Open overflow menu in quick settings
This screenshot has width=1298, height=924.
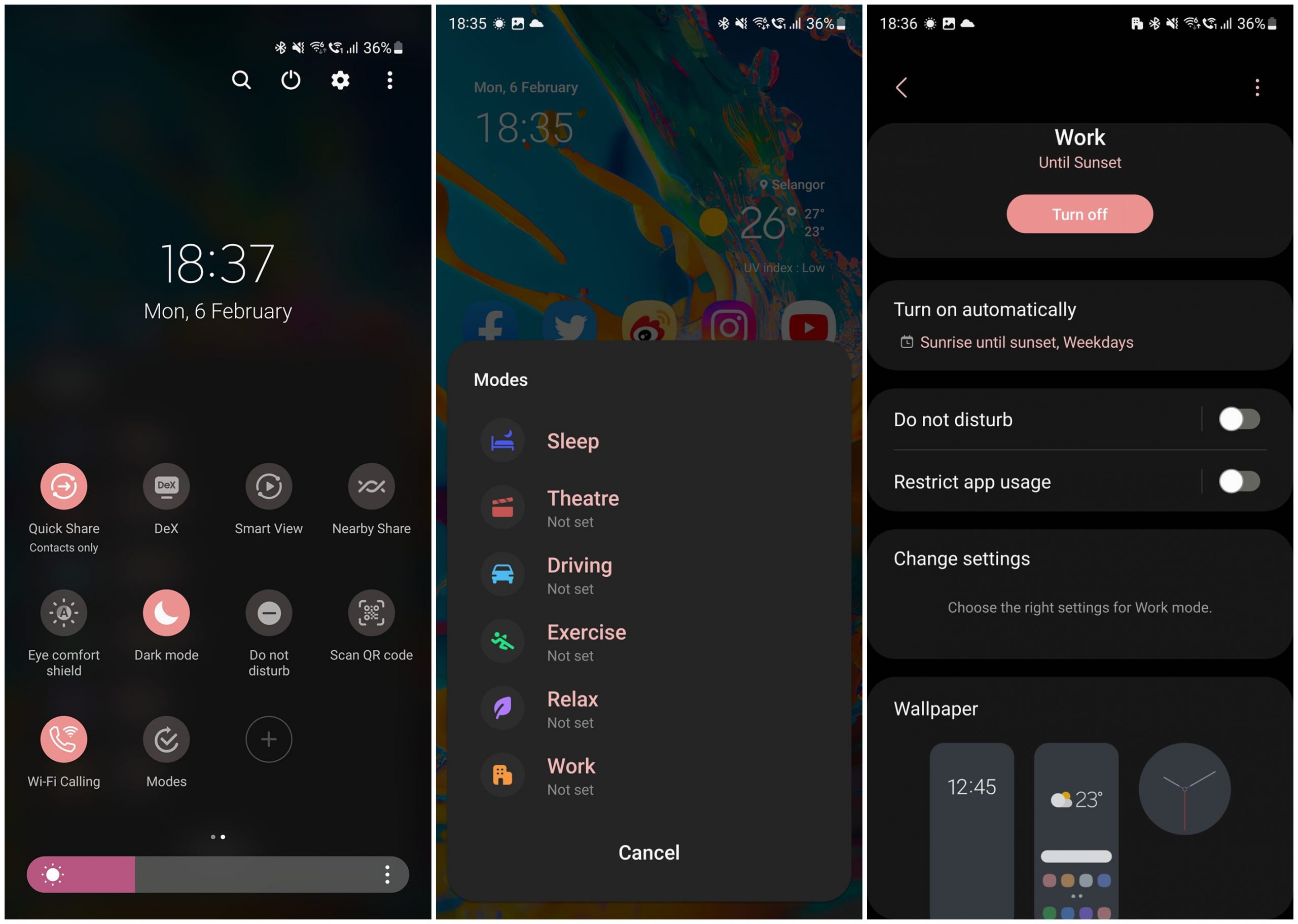coord(391,80)
